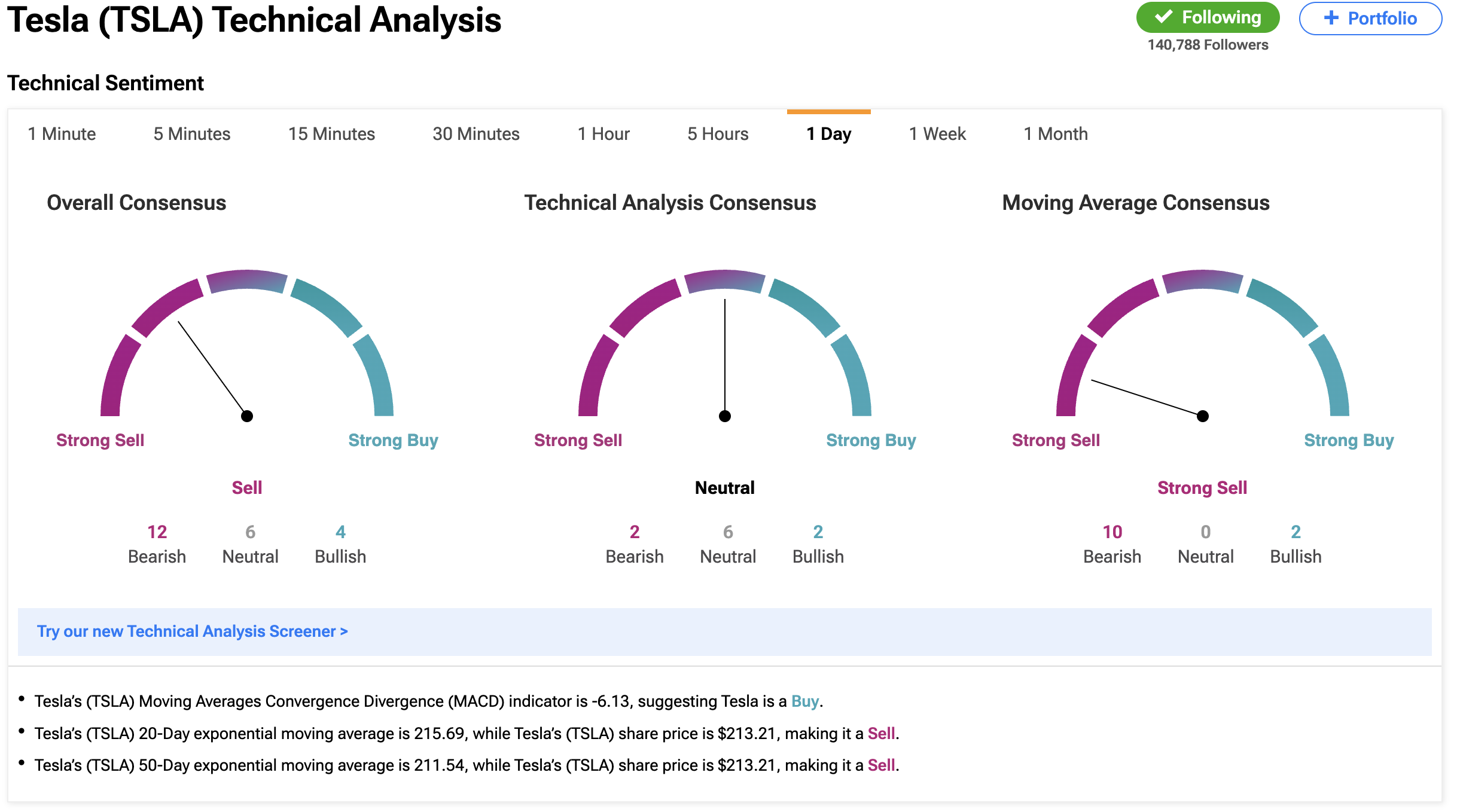This screenshot has width=1457, height=812.
Task: Open the 1 Week timeframe tab
Action: tap(937, 134)
